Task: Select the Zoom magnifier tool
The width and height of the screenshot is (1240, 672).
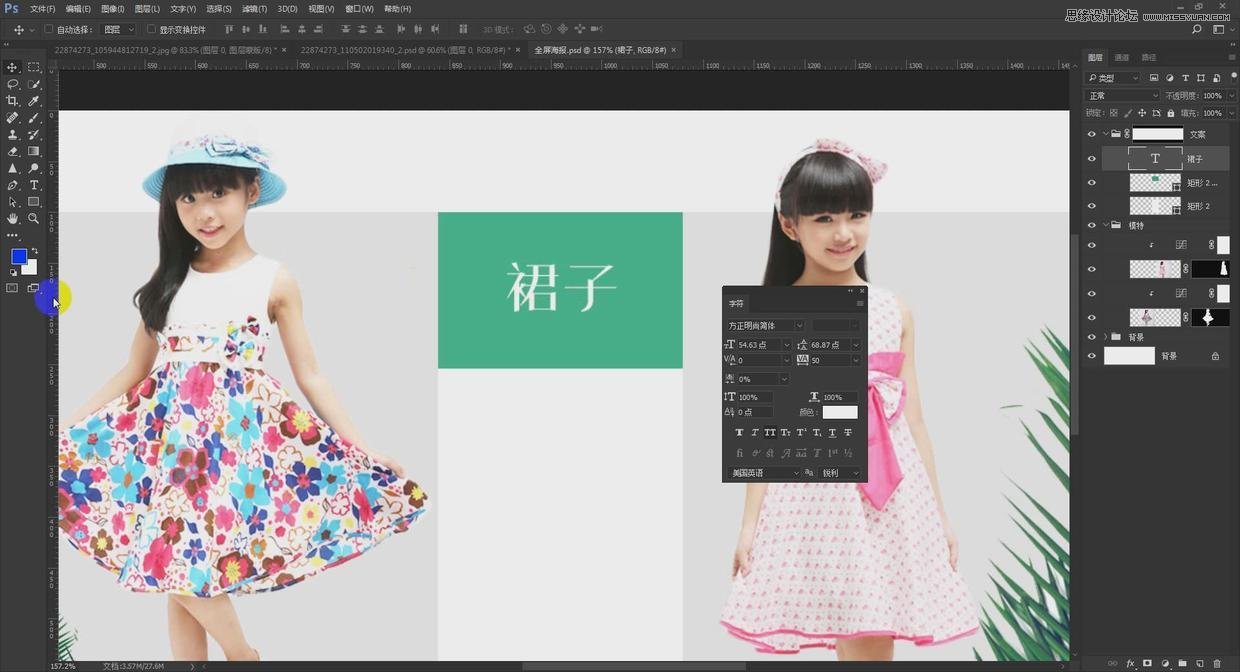Action: pyautogui.click(x=34, y=218)
